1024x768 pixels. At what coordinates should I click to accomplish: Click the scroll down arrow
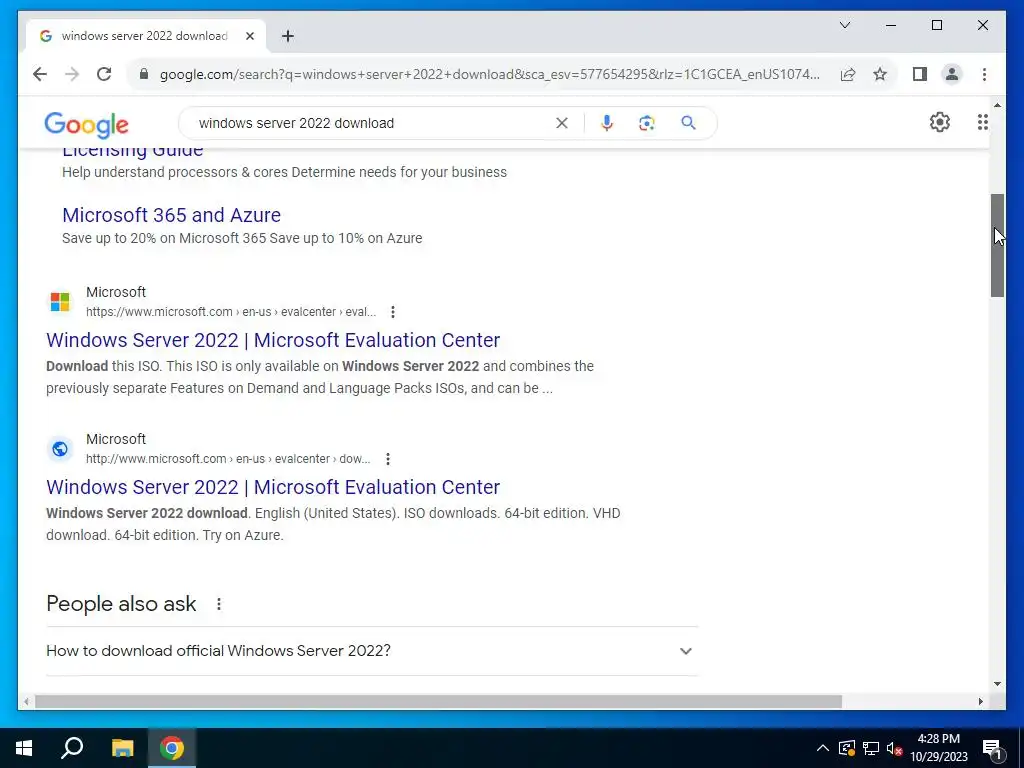coord(997,684)
